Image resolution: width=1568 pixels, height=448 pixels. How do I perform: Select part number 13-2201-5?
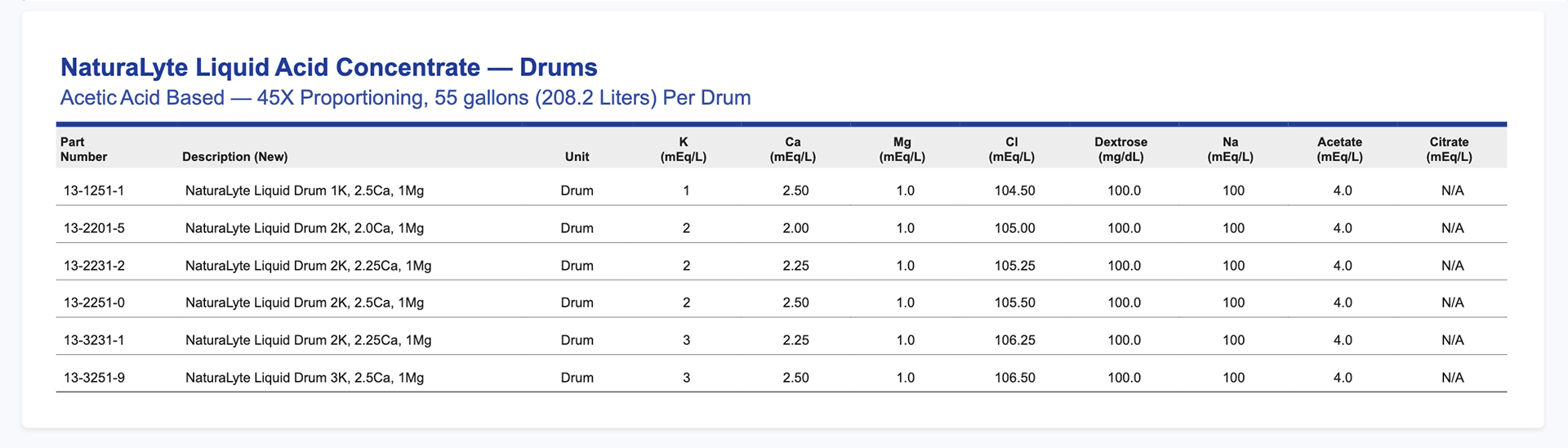pos(94,228)
